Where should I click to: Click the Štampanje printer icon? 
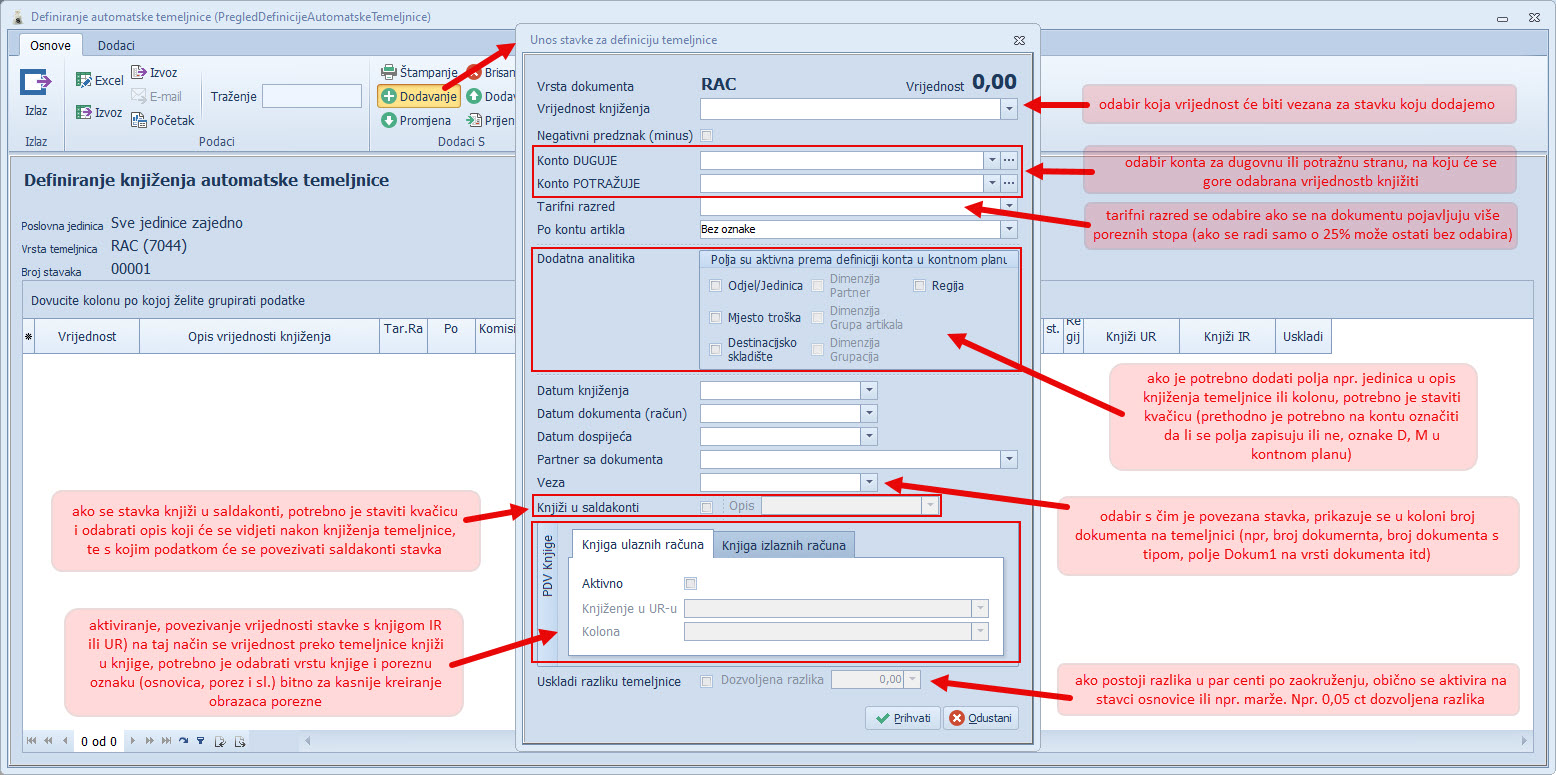pyautogui.click(x=389, y=72)
